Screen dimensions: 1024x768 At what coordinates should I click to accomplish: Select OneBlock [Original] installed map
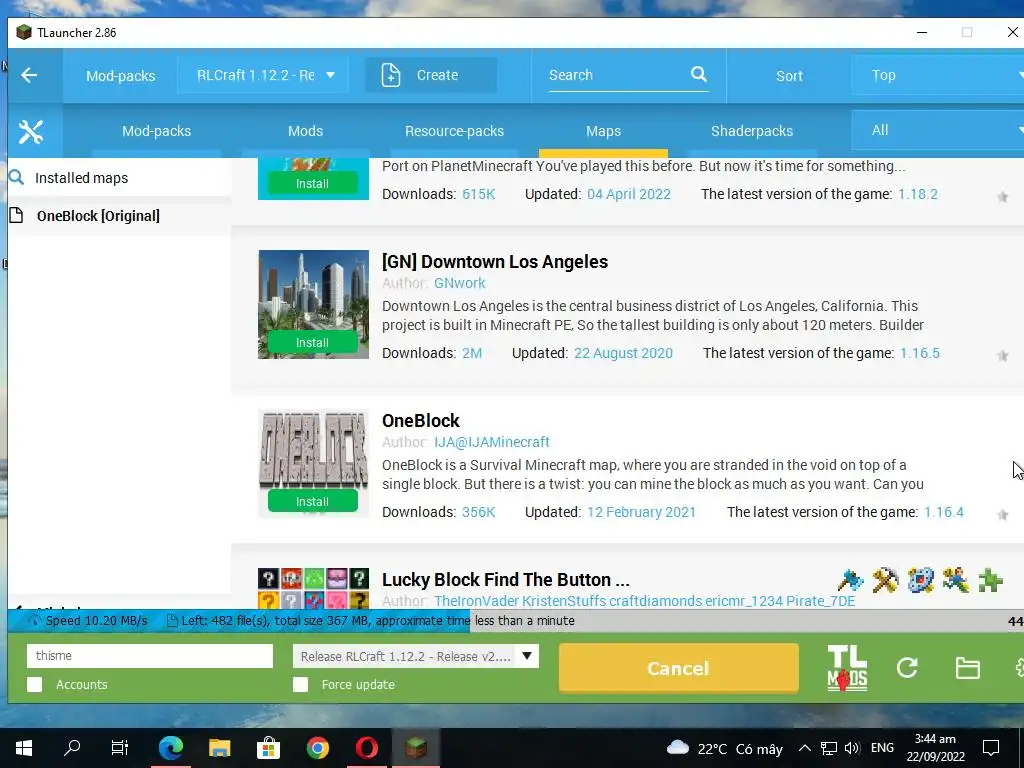click(119, 216)
